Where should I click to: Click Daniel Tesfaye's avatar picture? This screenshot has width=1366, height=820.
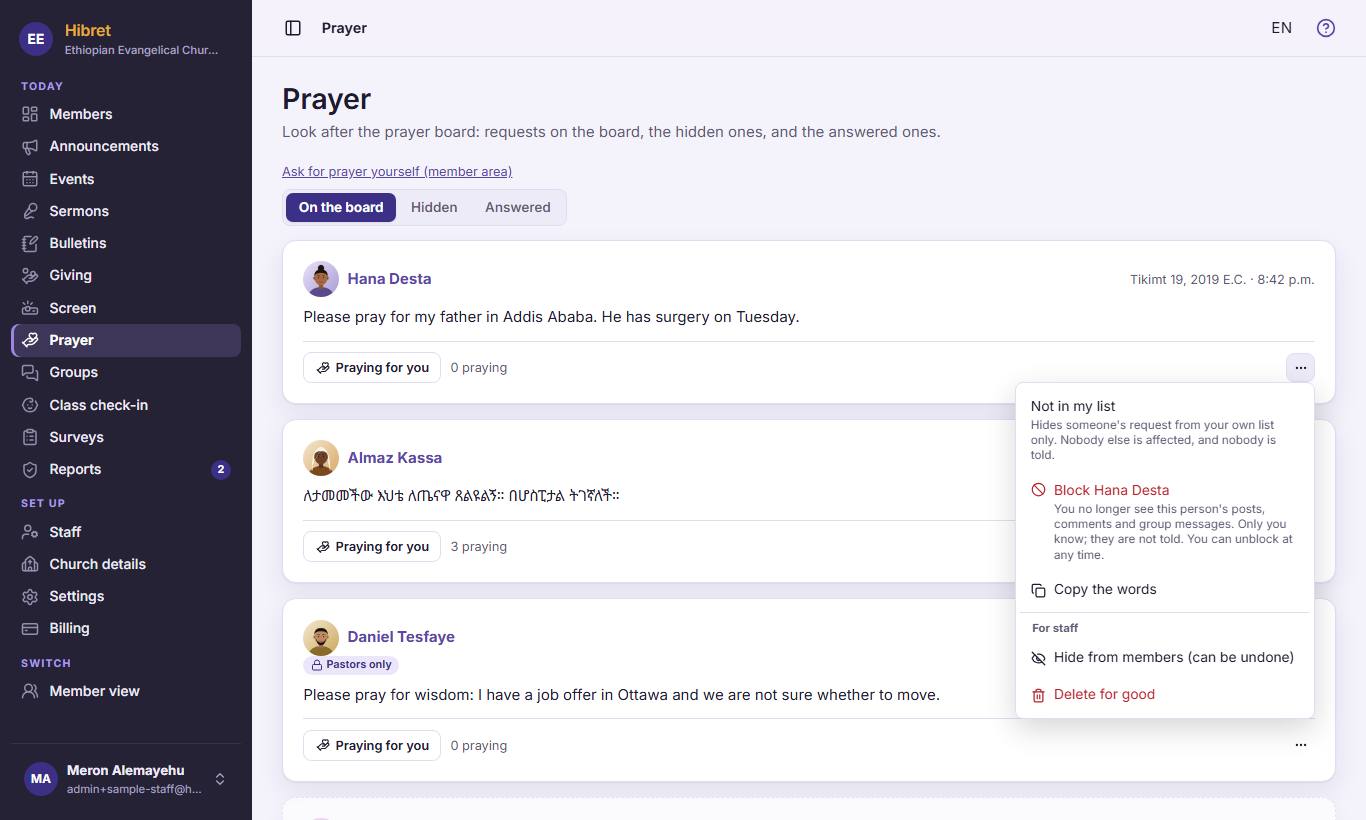point(321,637)
